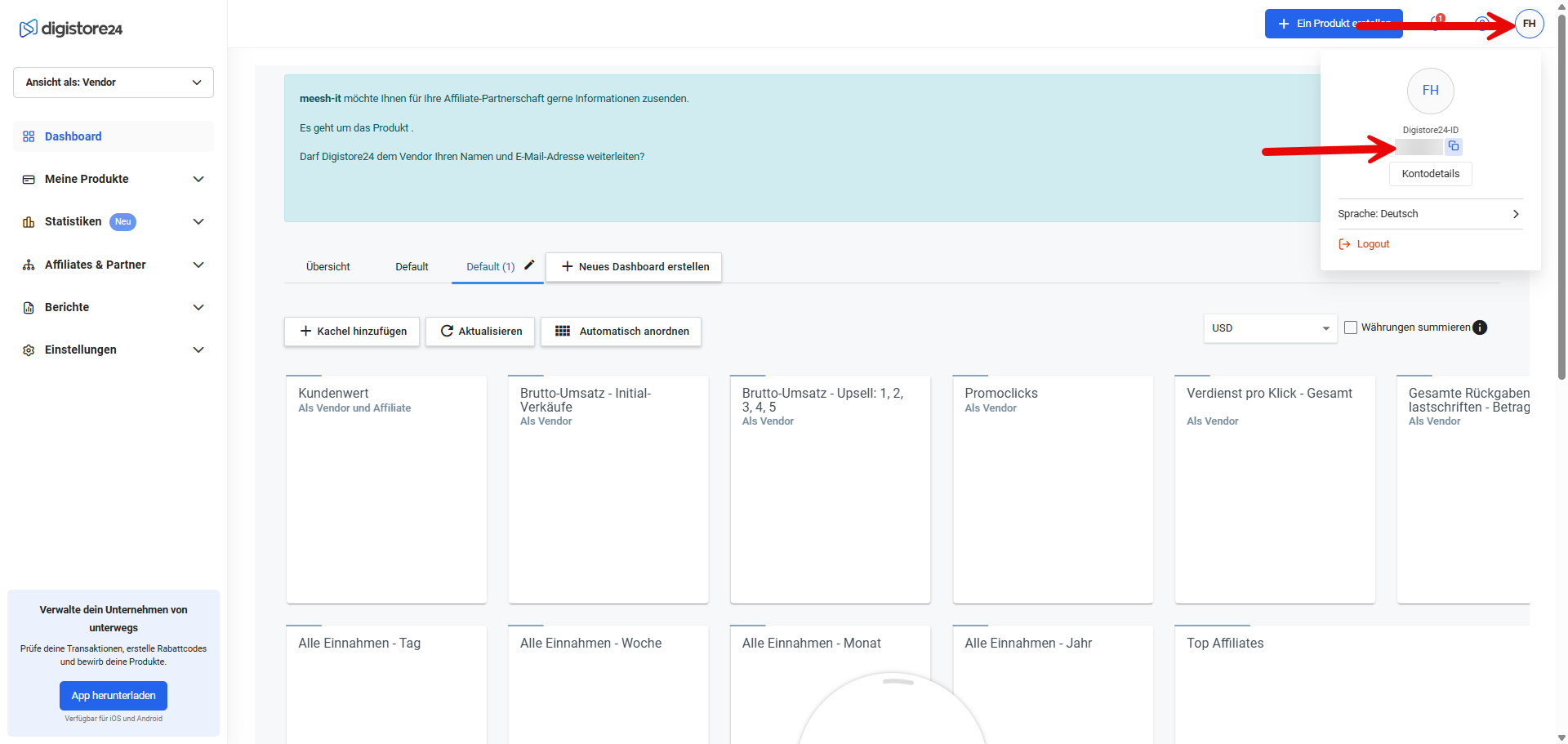
Task: Select Dashboard in the sidebar
Action: [x=114, y=136]
